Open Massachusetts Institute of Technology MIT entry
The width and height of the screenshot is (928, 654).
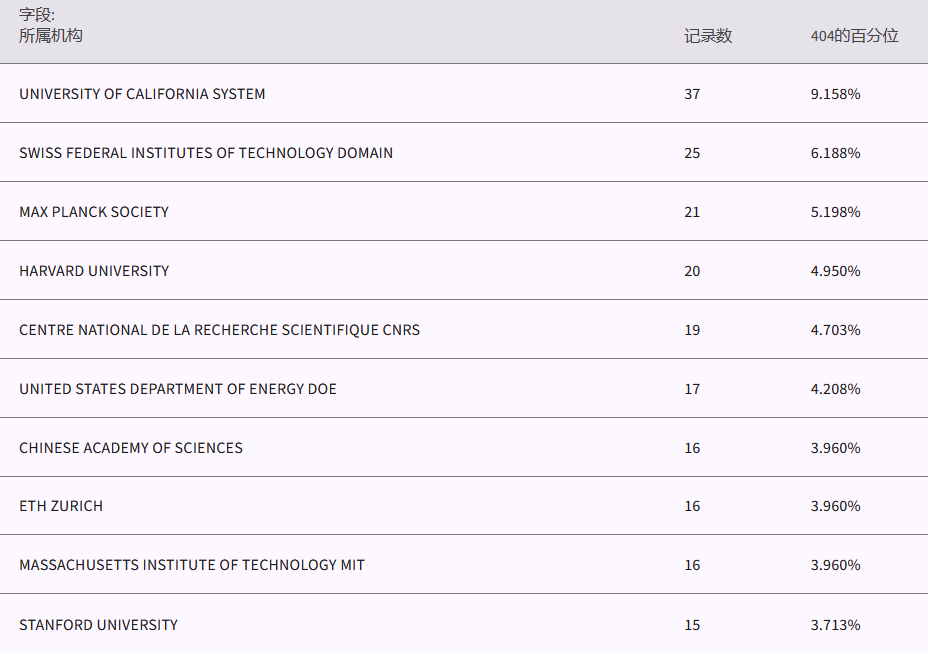(192, 565)
